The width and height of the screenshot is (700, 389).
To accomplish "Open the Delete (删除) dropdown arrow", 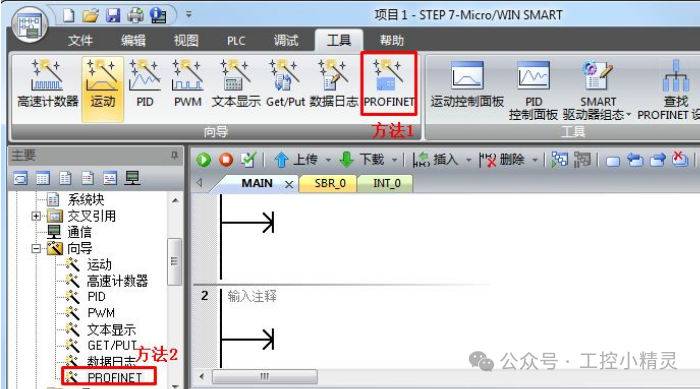I will (x=535, y=160).
